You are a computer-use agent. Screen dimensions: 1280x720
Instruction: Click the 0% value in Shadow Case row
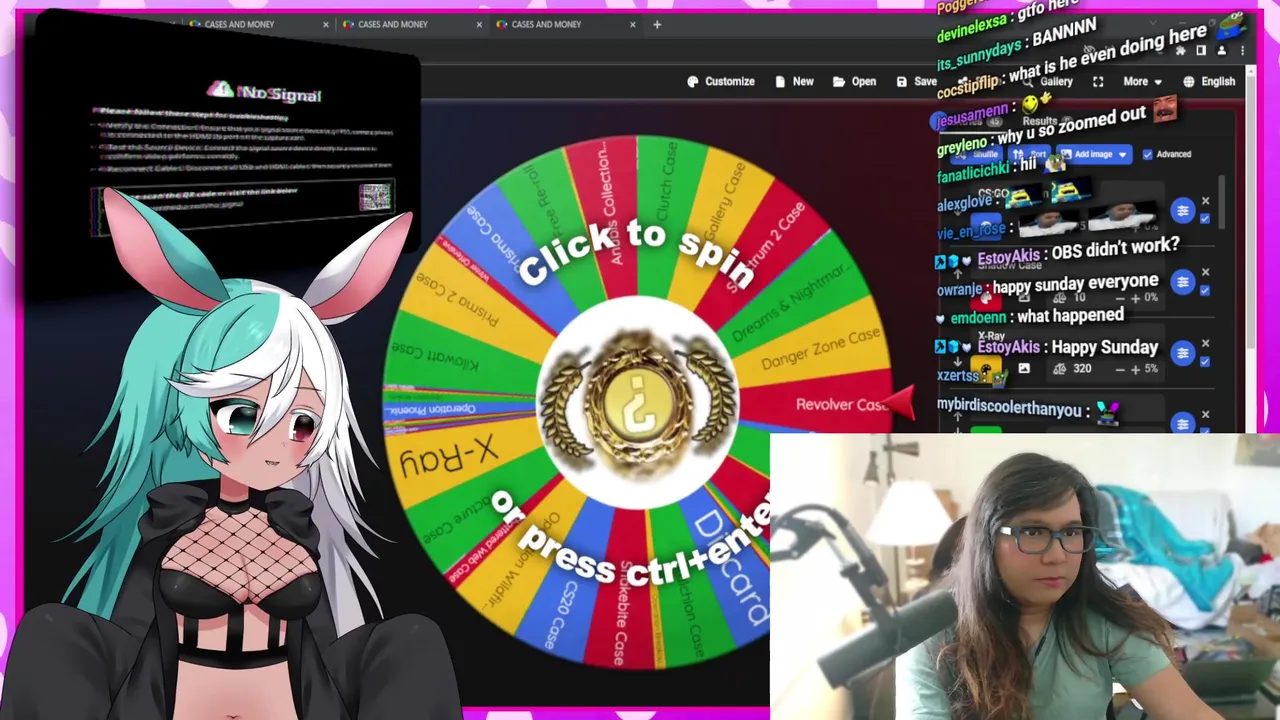click(1151, 298)
